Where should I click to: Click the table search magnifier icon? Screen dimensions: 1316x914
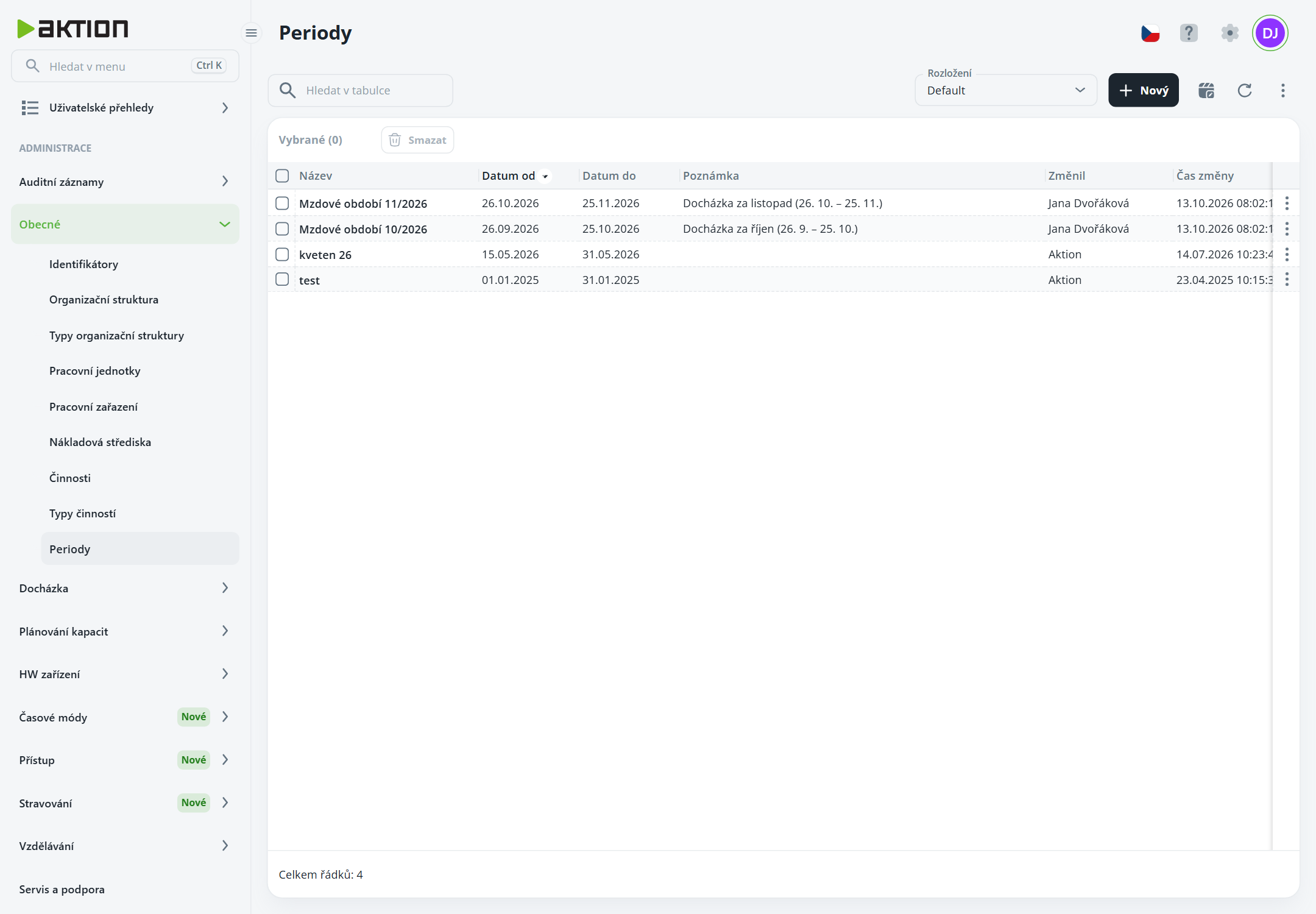click(288, 90)
